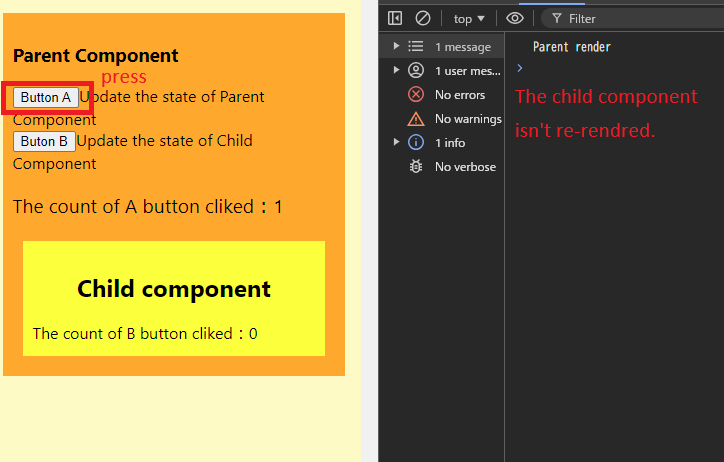Click the messages list icon
724x462 pixels.
click(x=416, y=47)
